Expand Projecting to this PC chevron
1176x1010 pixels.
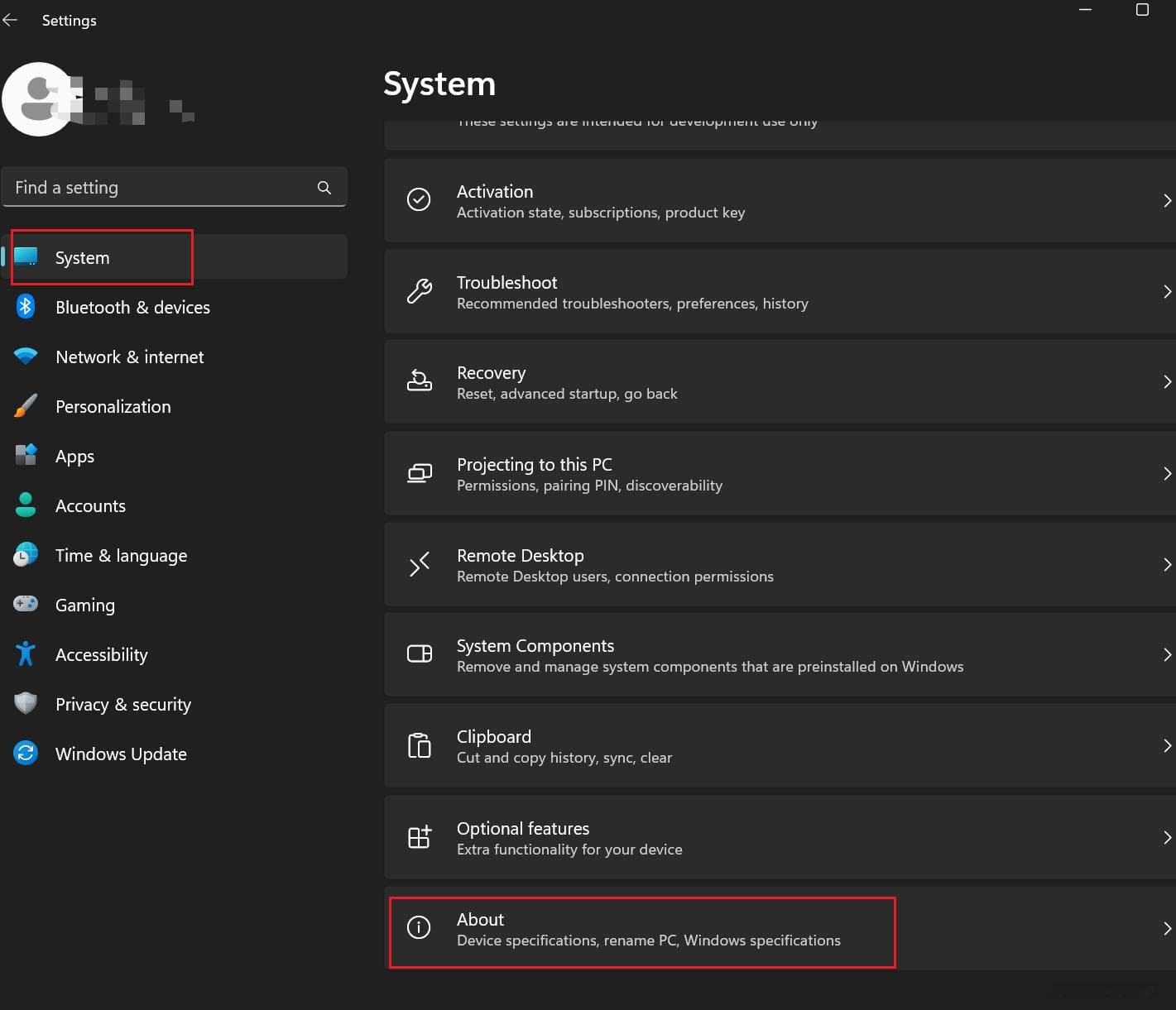(1167, 473)
